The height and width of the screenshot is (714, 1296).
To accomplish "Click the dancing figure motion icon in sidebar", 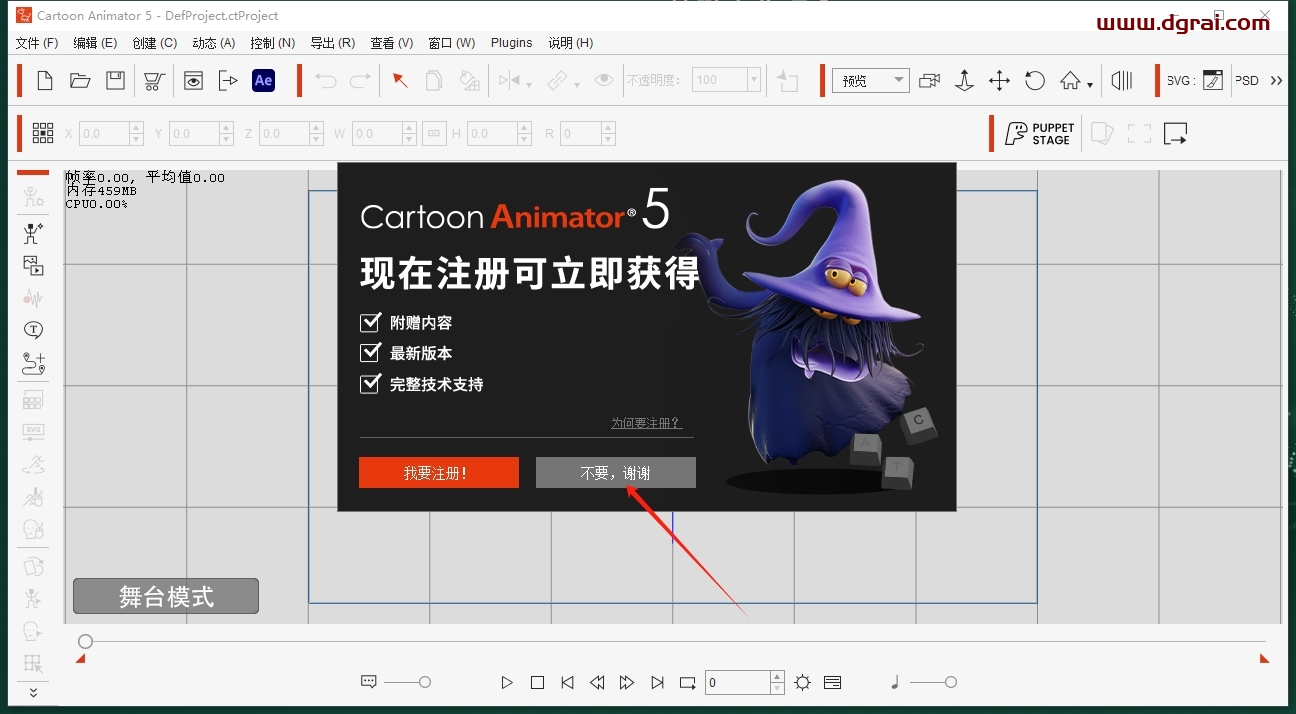I will tap(33, 233).
